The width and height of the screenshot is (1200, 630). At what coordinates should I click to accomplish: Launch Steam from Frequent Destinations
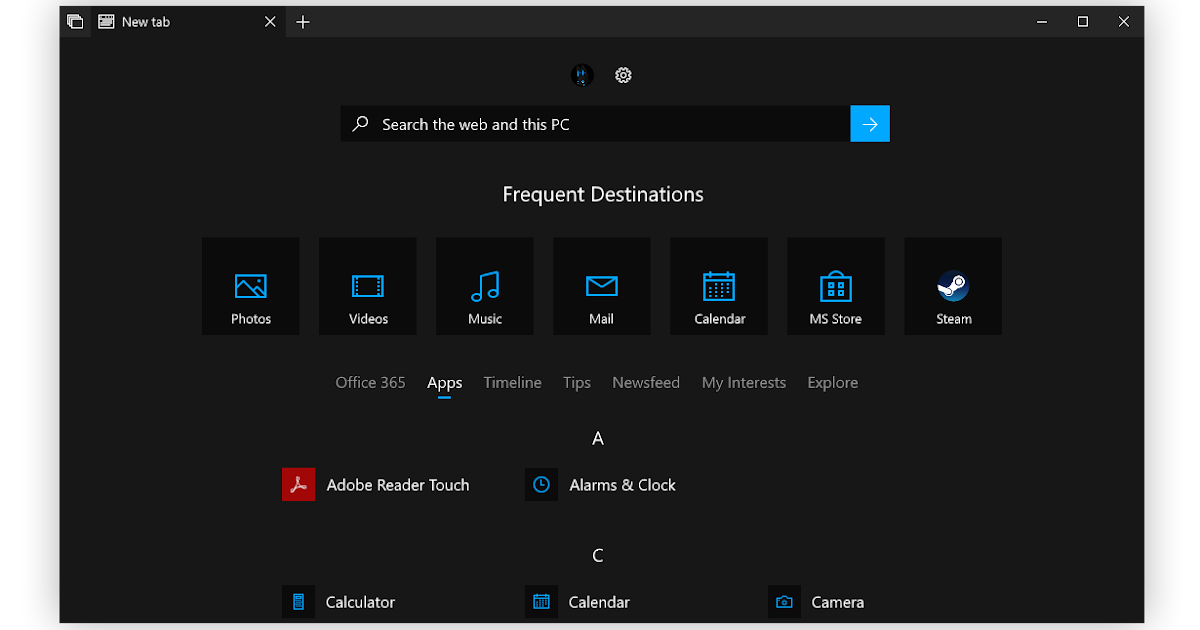952,286
